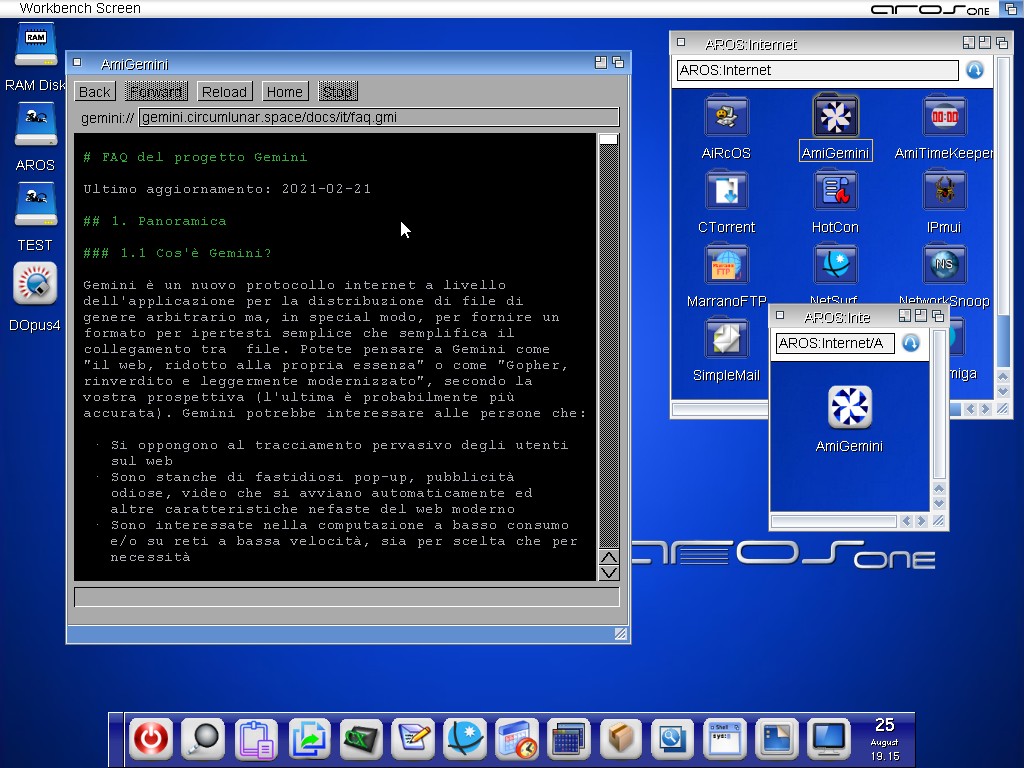
Task: Click the Home button in AmiGemini
Action: [x=284, y=92]
